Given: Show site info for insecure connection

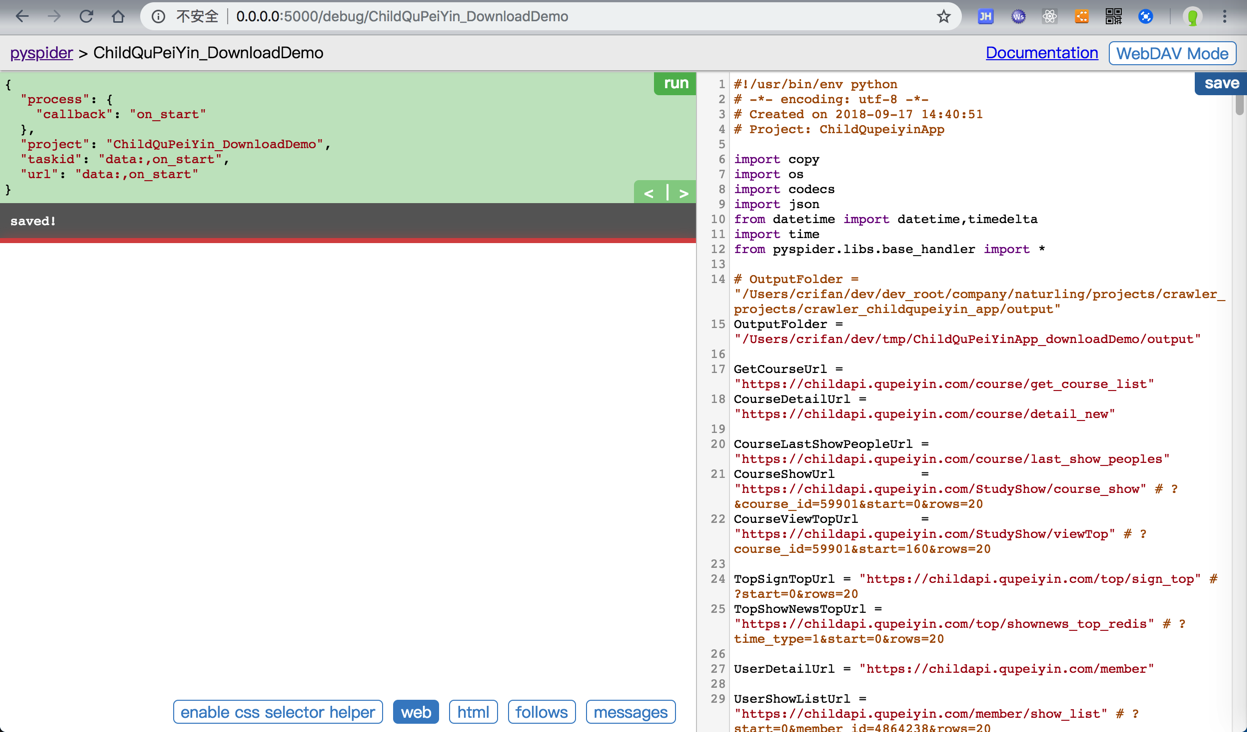Looking at the screenshot, I should click(158, 16).
